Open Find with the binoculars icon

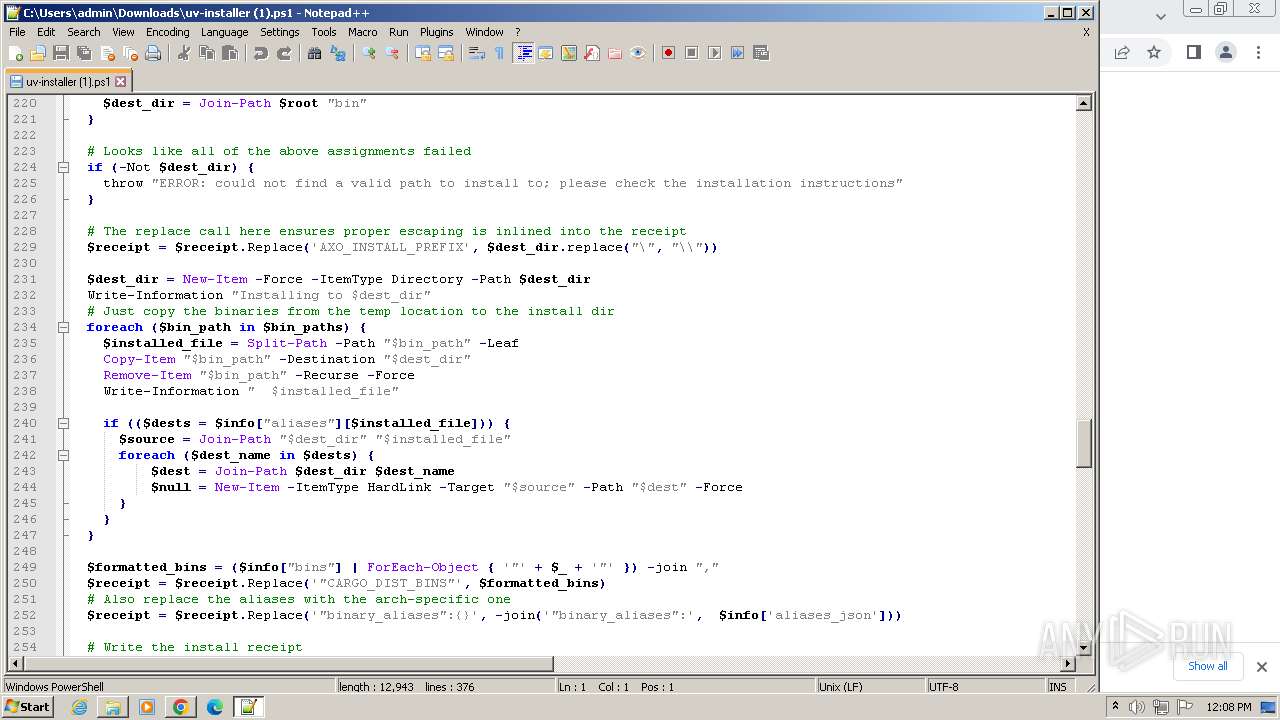point(315,53)
